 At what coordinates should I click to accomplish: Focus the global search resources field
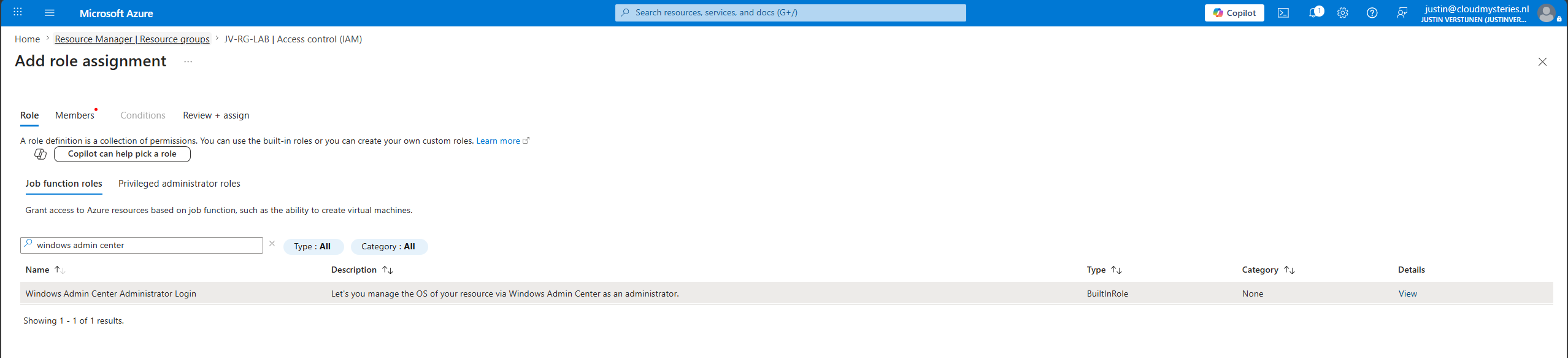click(x=790, y=12)
